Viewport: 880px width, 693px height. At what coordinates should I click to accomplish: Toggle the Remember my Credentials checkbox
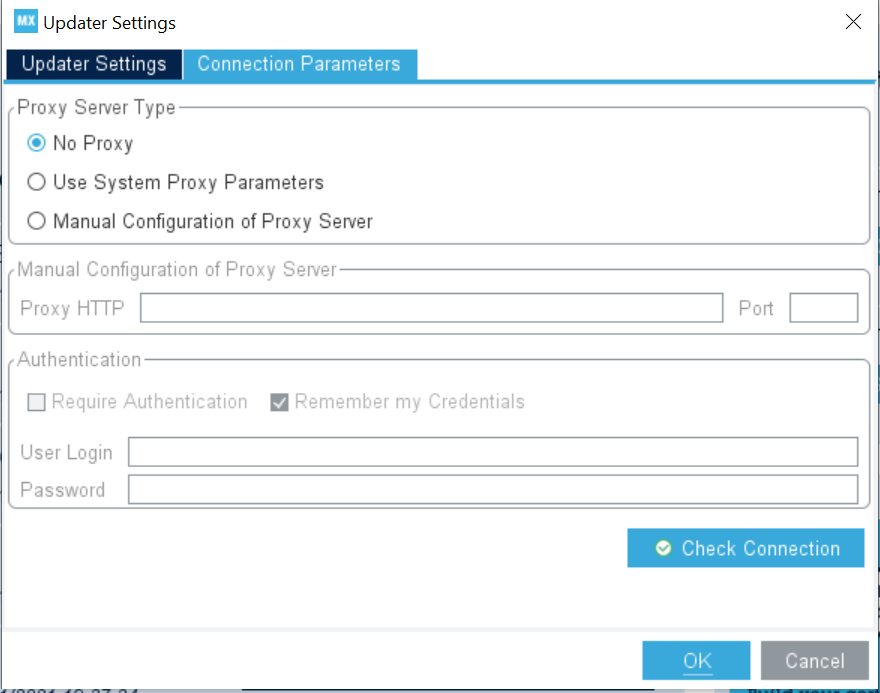[x=279, y=402]
